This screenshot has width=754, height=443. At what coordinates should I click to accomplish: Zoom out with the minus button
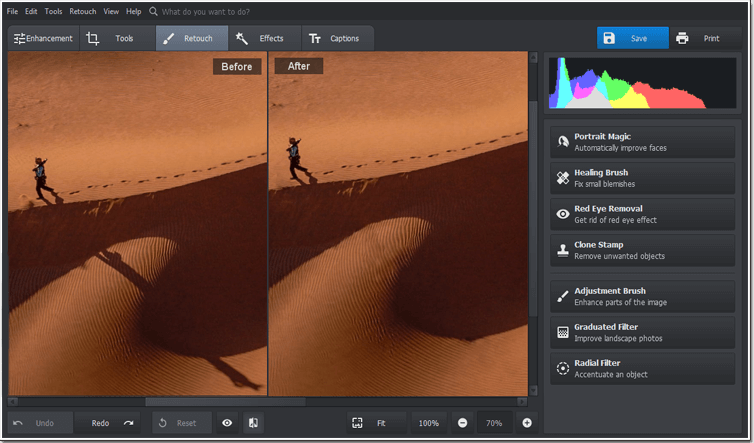462,423
